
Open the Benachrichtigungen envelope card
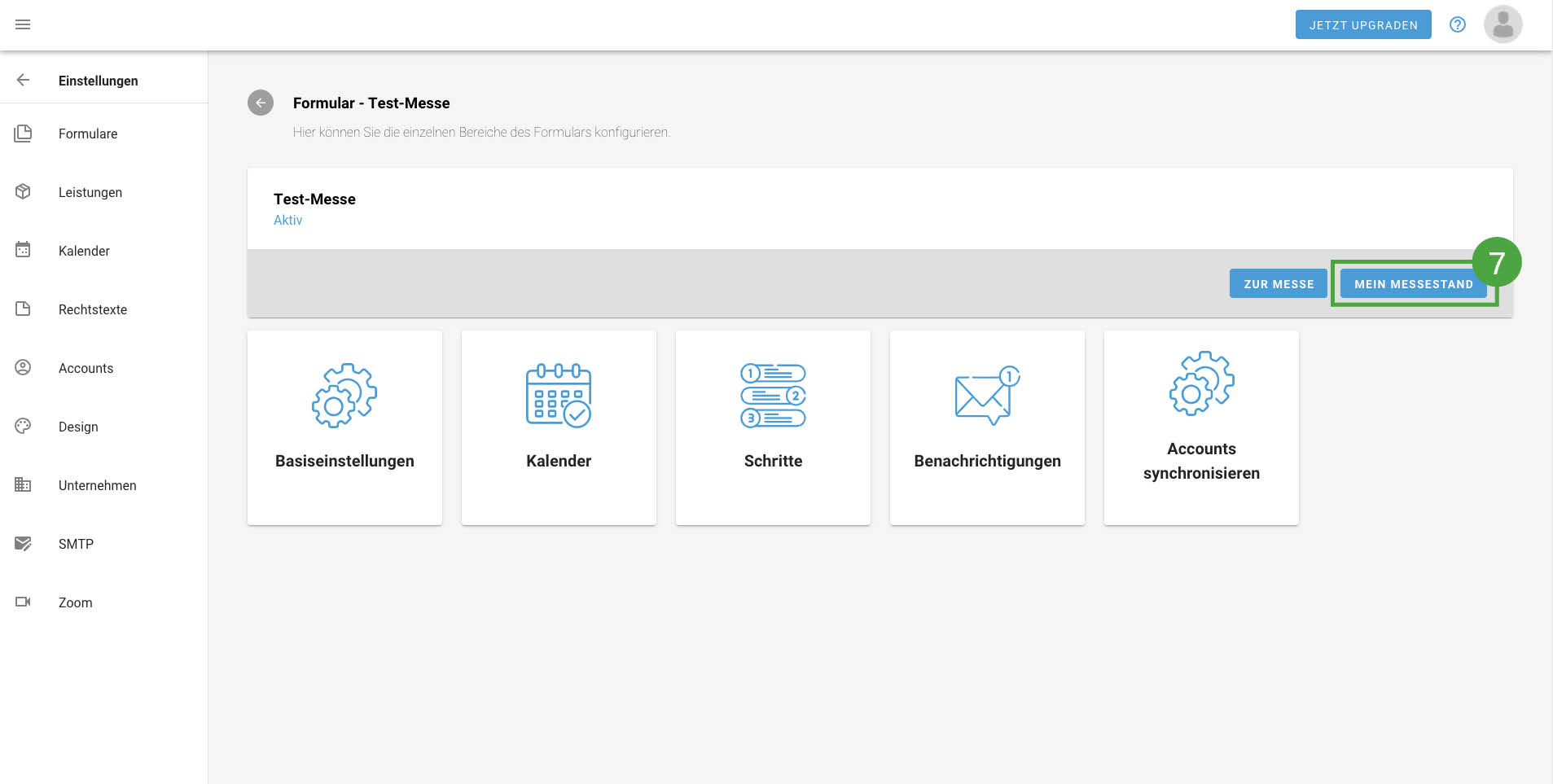point(987,427)
